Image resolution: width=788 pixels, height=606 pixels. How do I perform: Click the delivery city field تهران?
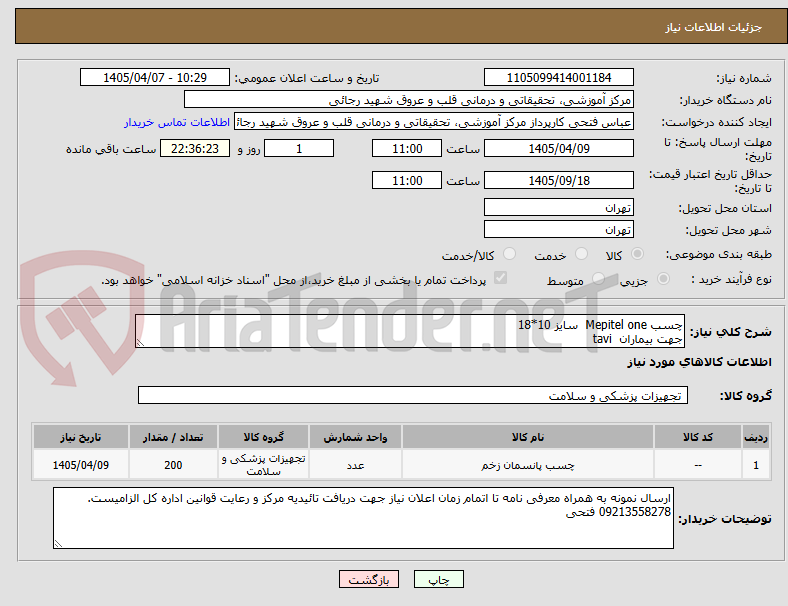click(558, 229)
